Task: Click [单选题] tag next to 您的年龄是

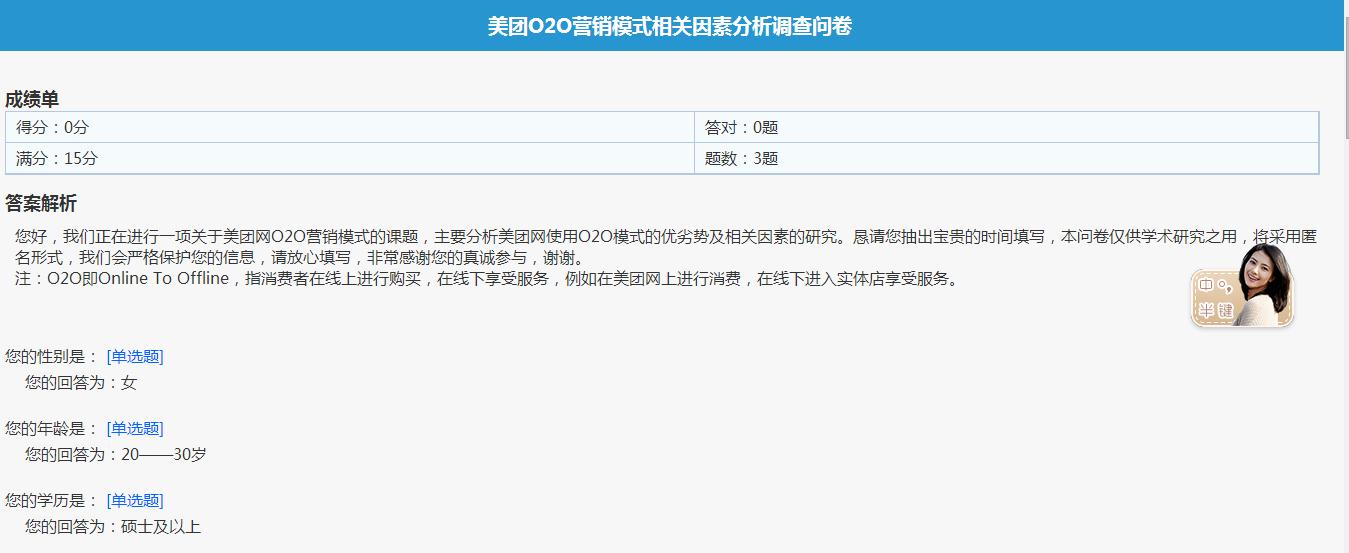Action: [135, 429]
